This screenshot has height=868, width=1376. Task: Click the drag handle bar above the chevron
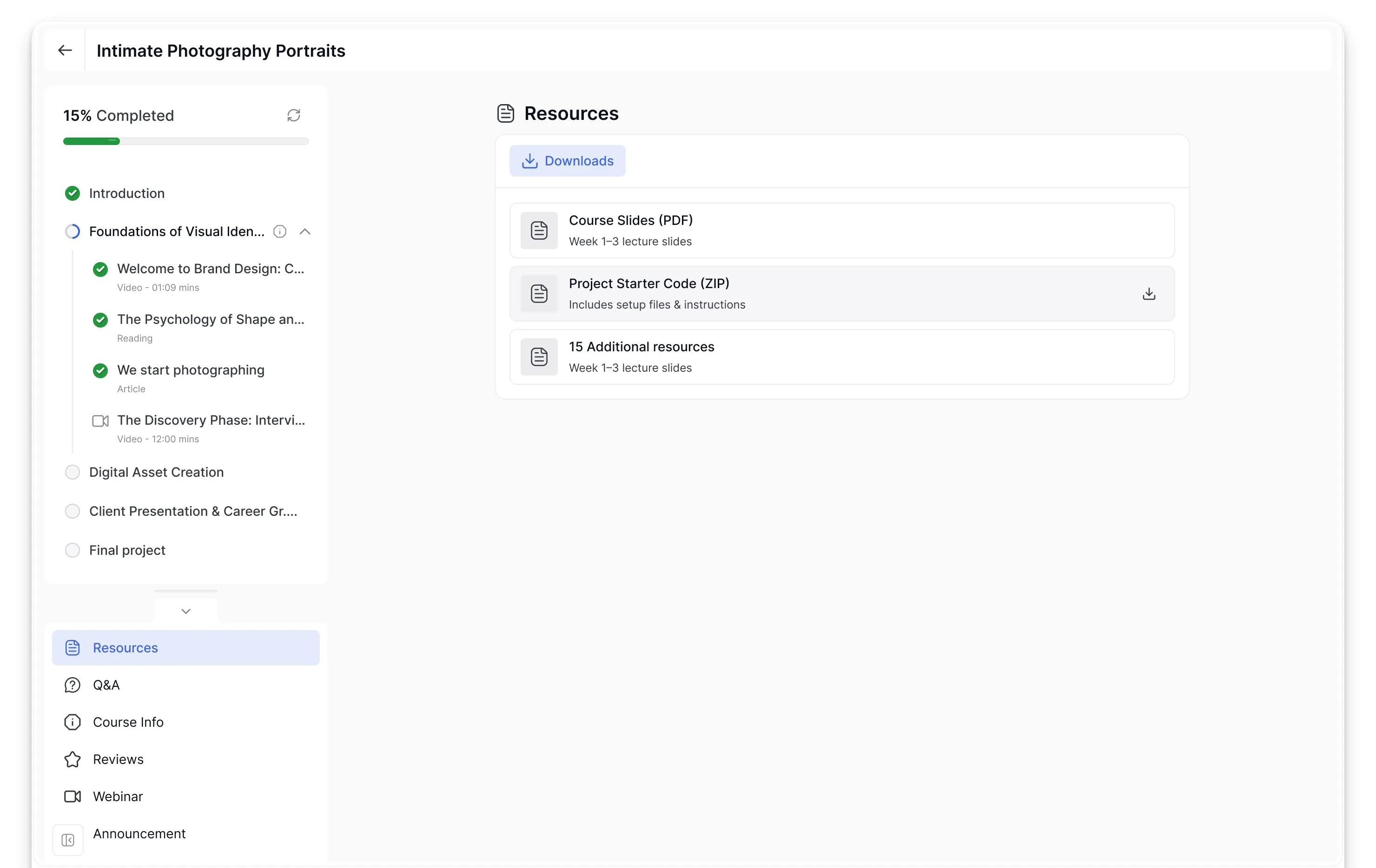186,591
